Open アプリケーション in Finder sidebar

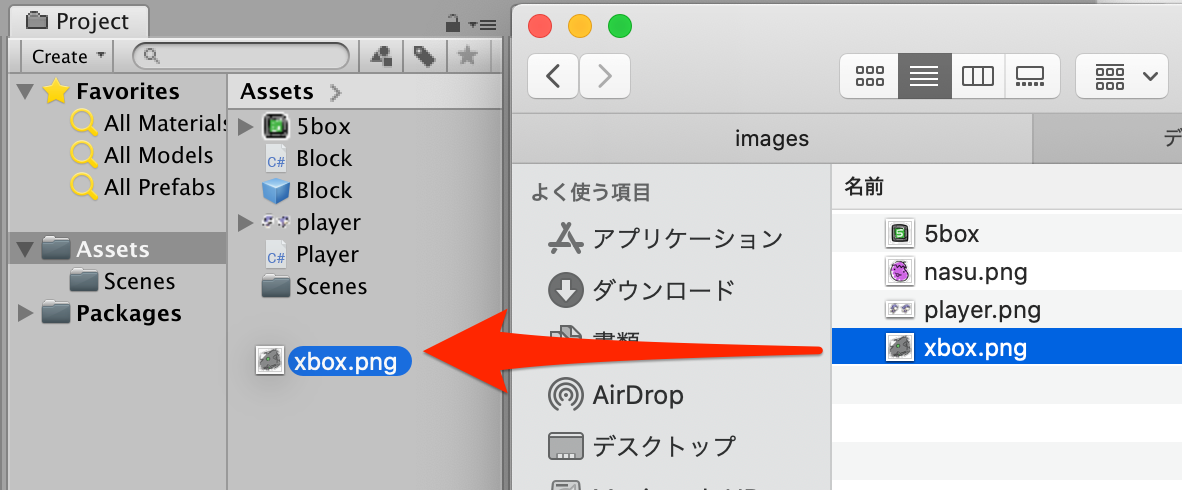click(x=666, y=239)
